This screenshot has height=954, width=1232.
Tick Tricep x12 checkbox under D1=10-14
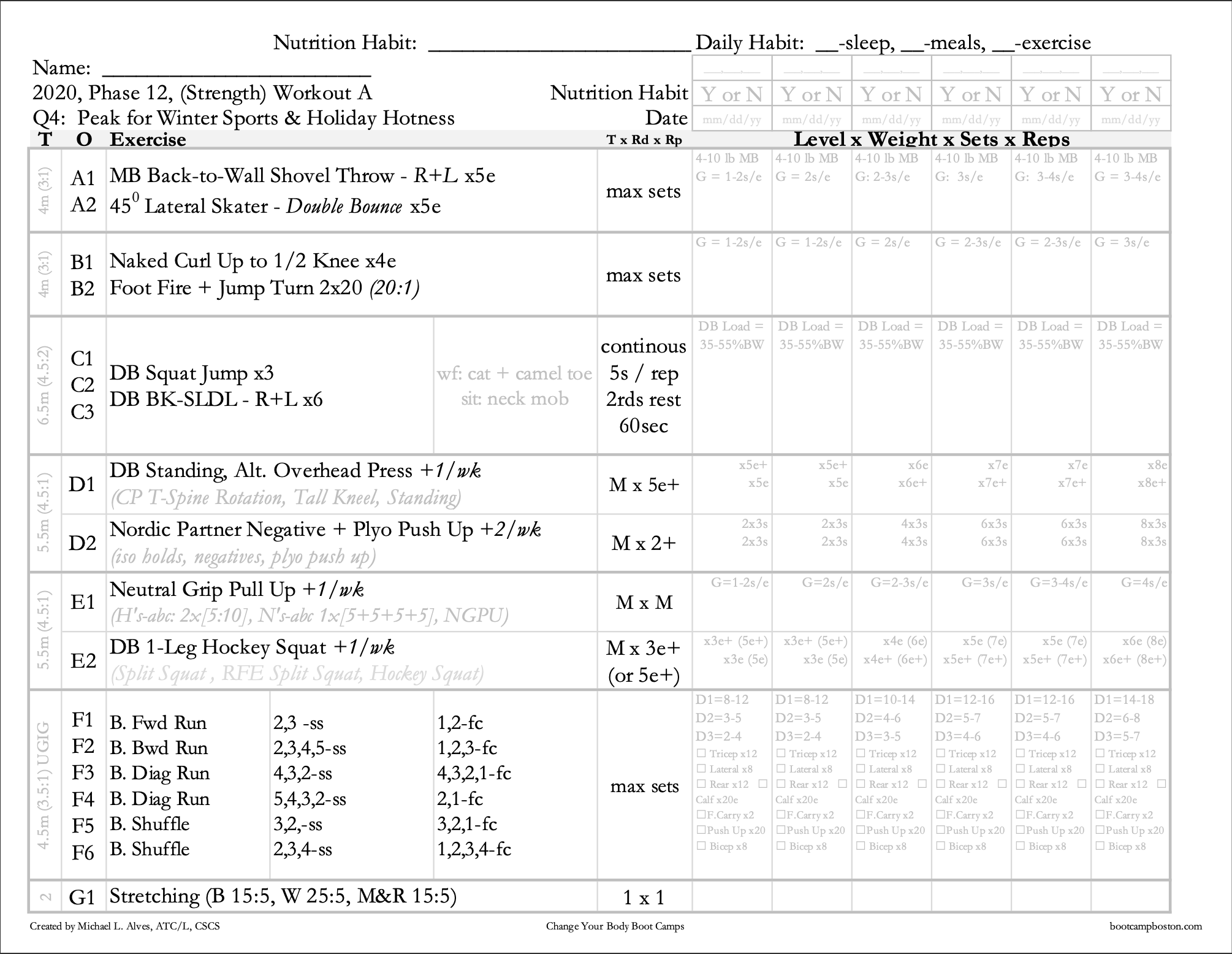[x=861, y=754]
